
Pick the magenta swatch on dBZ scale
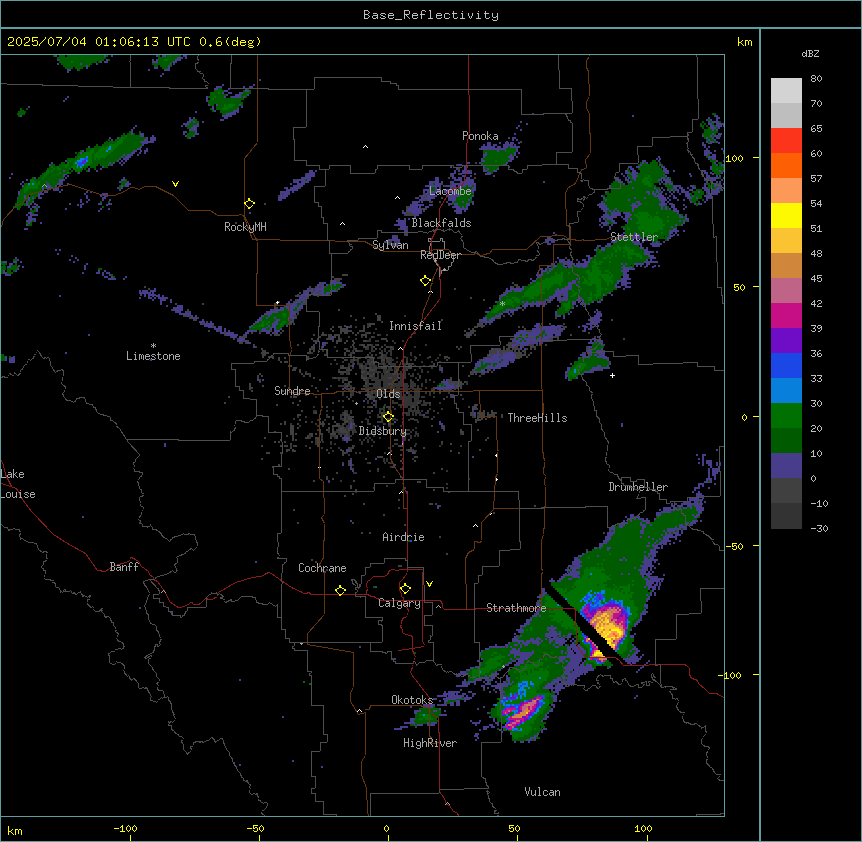[x=786, y=315]
